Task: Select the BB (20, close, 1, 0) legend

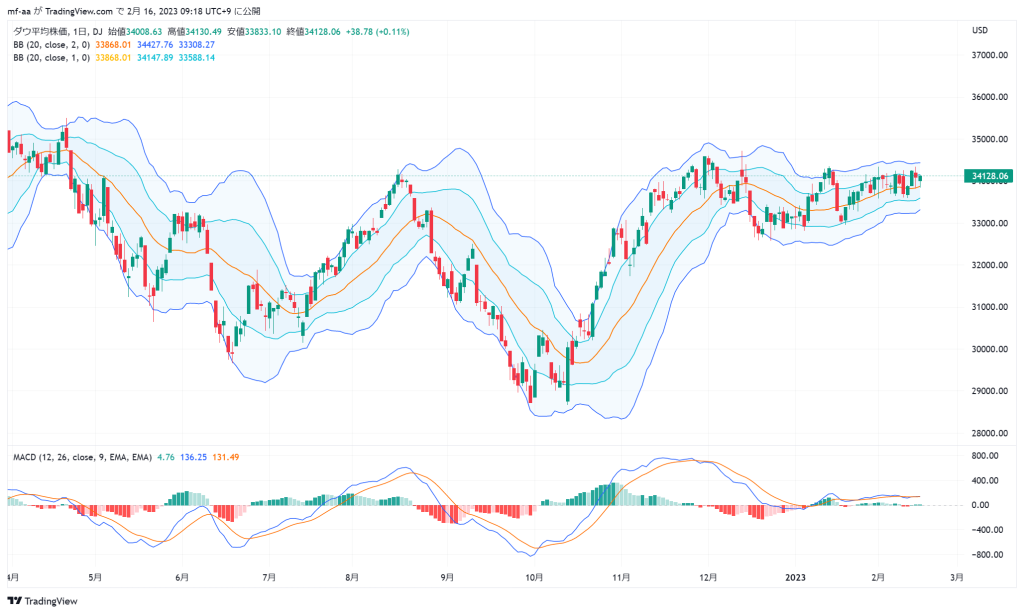Action: click(52, 57)
